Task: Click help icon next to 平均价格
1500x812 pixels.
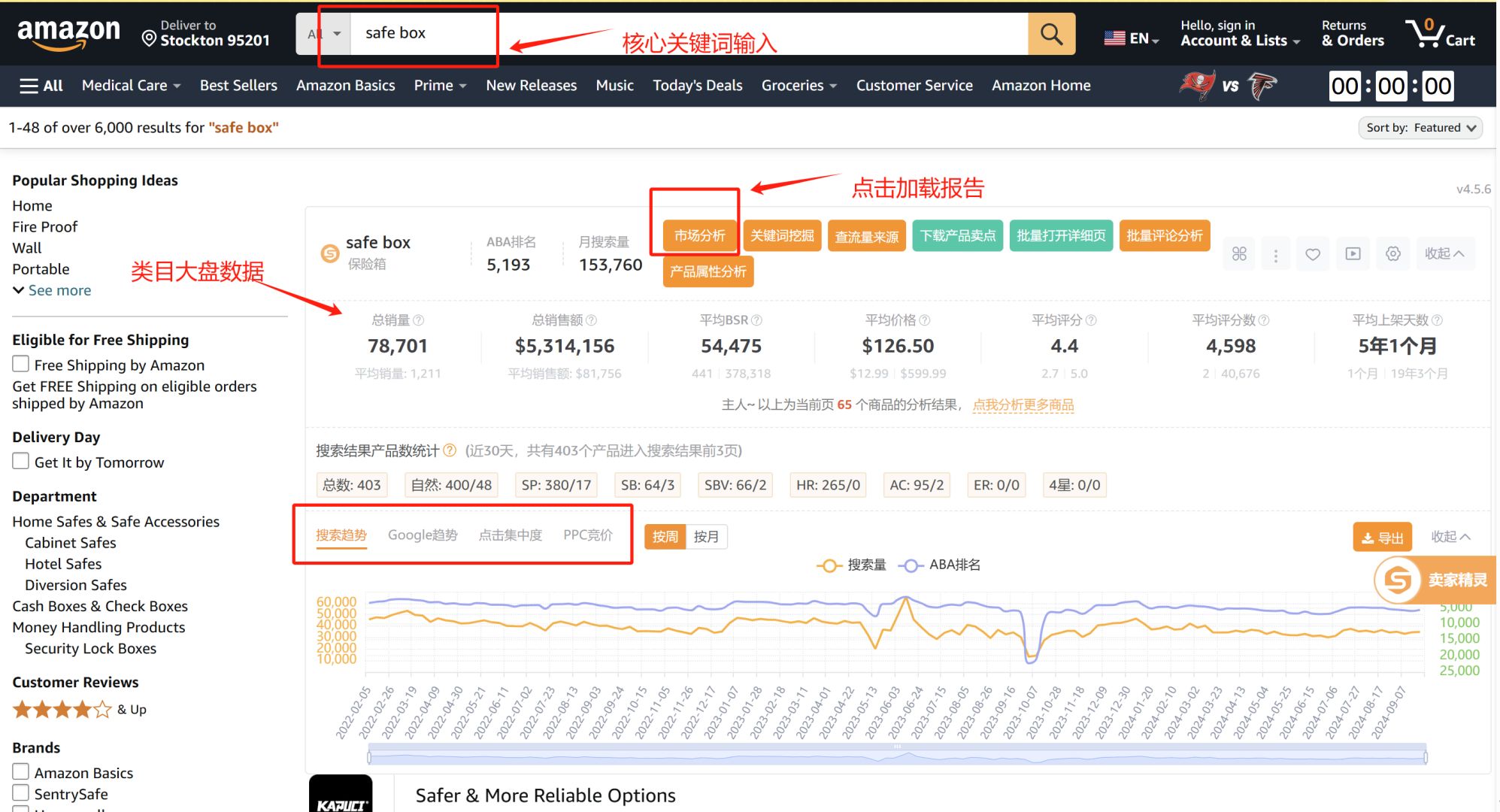Action: click(925, 320)
